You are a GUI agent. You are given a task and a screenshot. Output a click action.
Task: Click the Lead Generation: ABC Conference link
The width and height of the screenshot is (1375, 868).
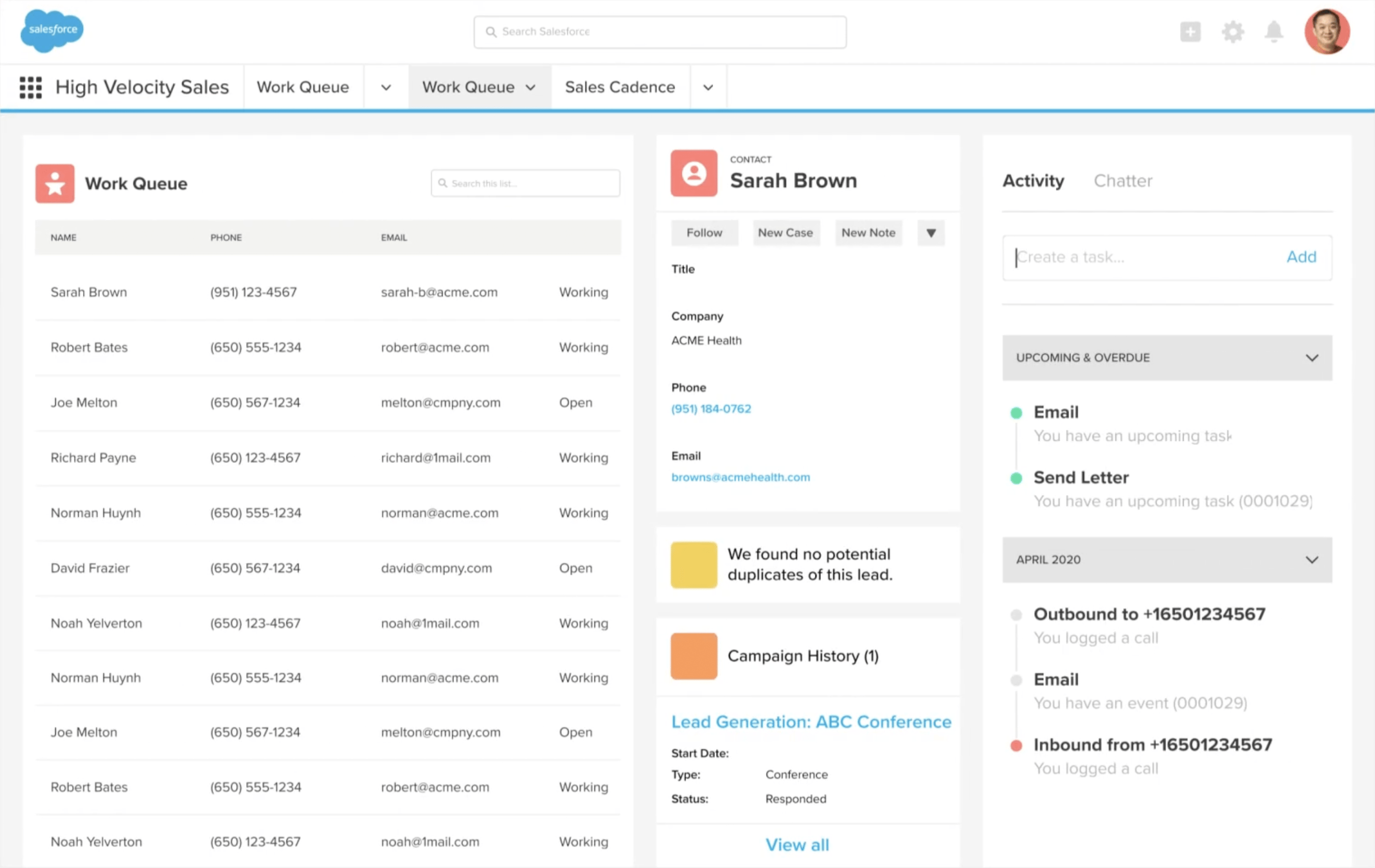[x=810, y=722]
